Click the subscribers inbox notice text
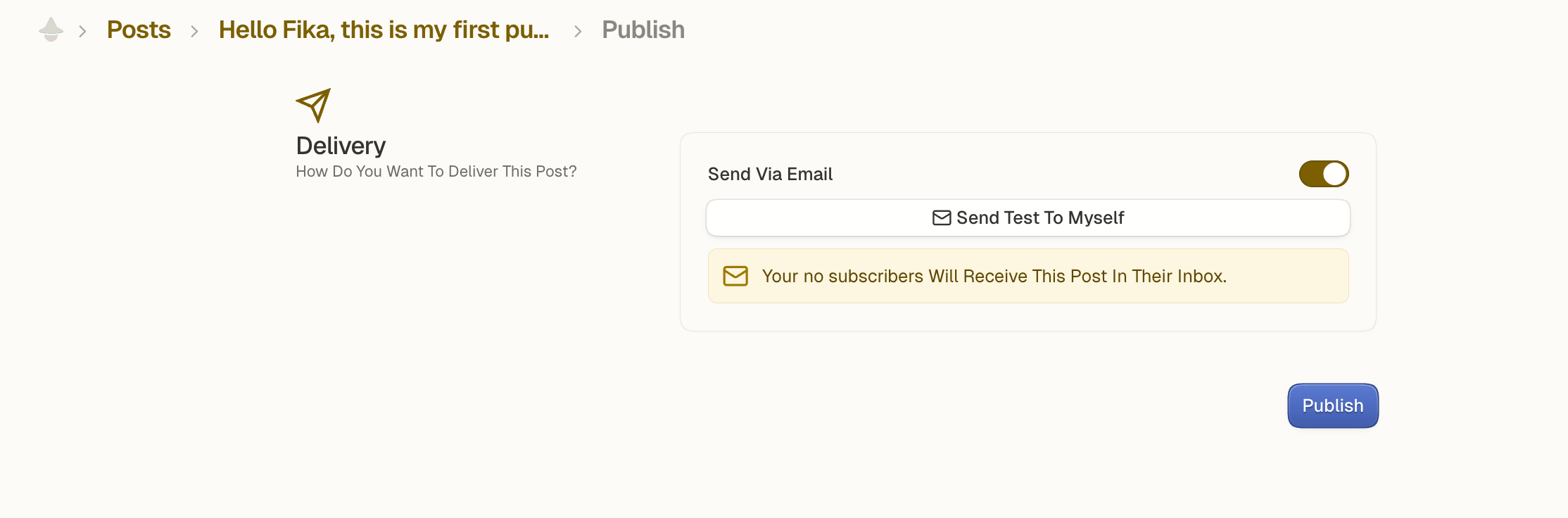This screenshot has height=518, width=1568. pyautogui.click(x=994, y=276)
